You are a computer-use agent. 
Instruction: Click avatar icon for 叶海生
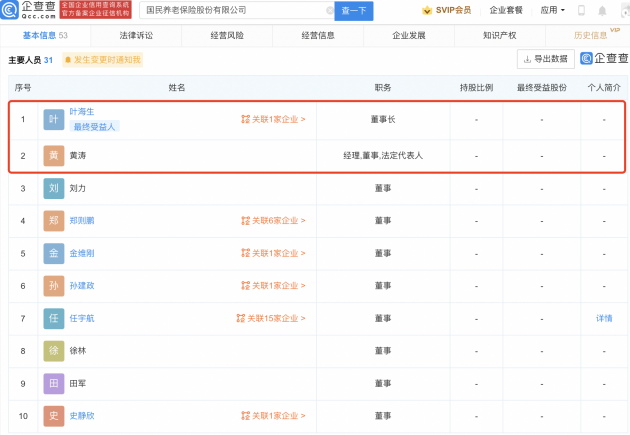coord(54,119)
